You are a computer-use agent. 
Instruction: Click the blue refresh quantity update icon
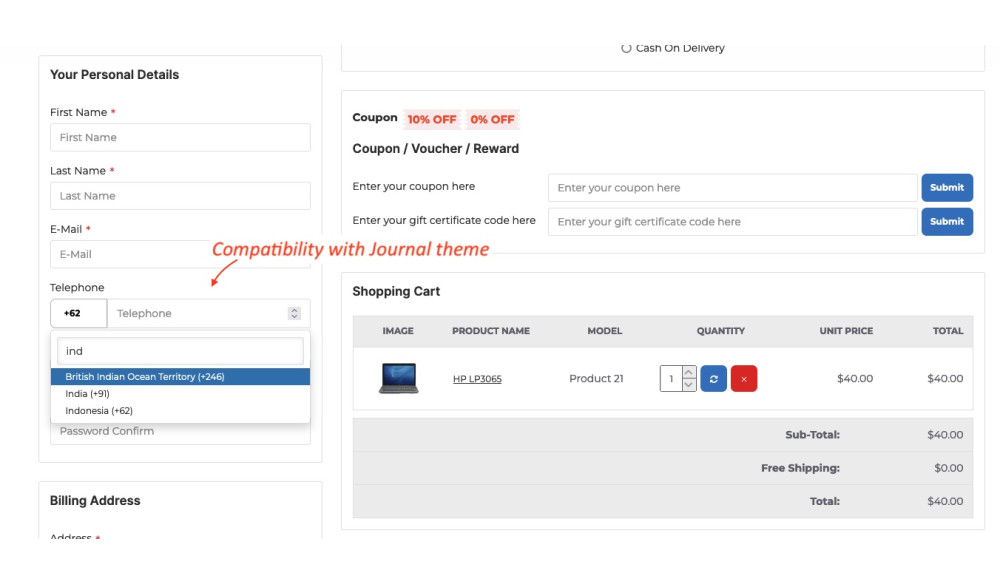pos(713,379)
